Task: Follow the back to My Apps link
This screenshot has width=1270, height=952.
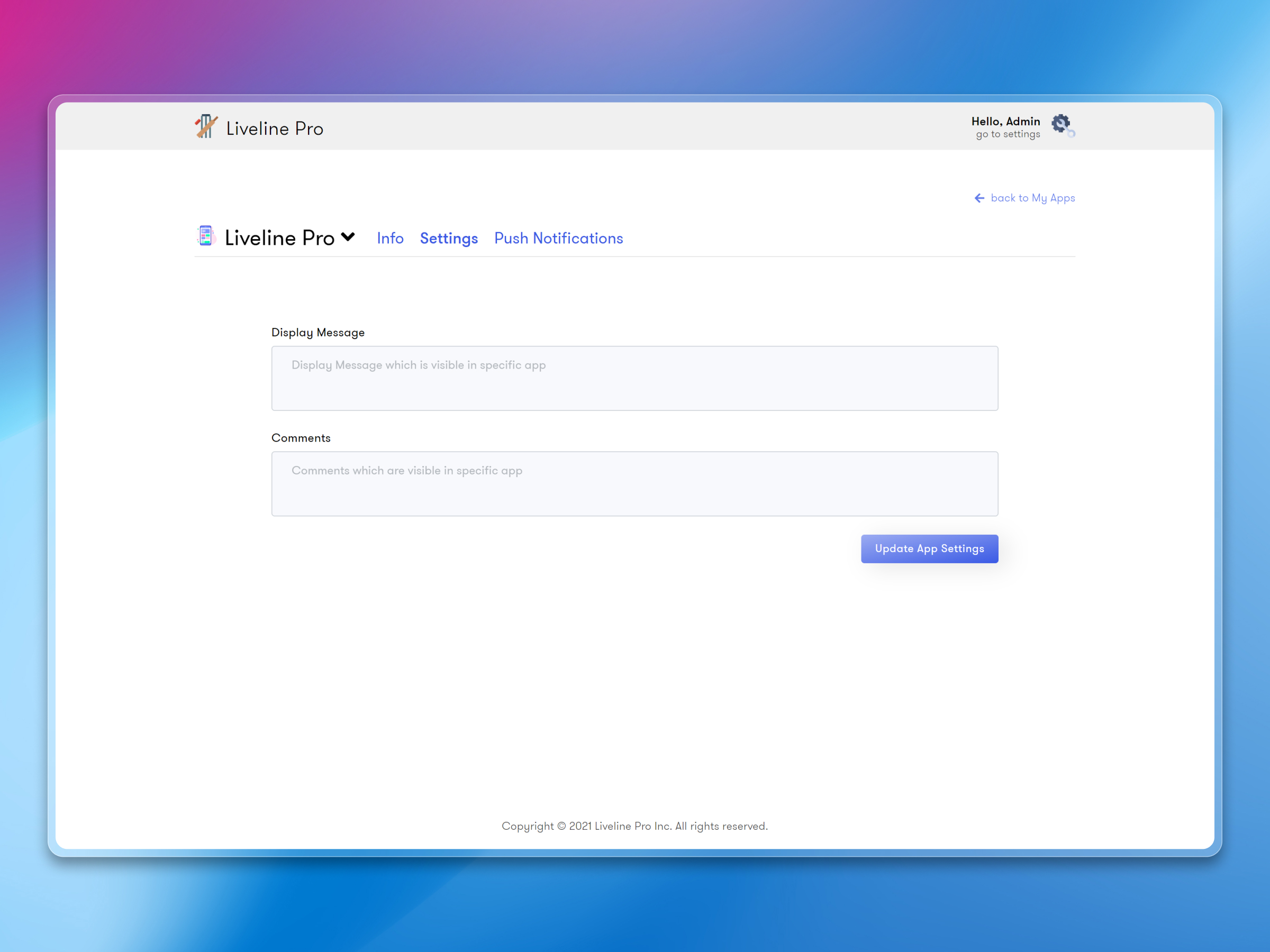Action: click(x=1032, y=198)
